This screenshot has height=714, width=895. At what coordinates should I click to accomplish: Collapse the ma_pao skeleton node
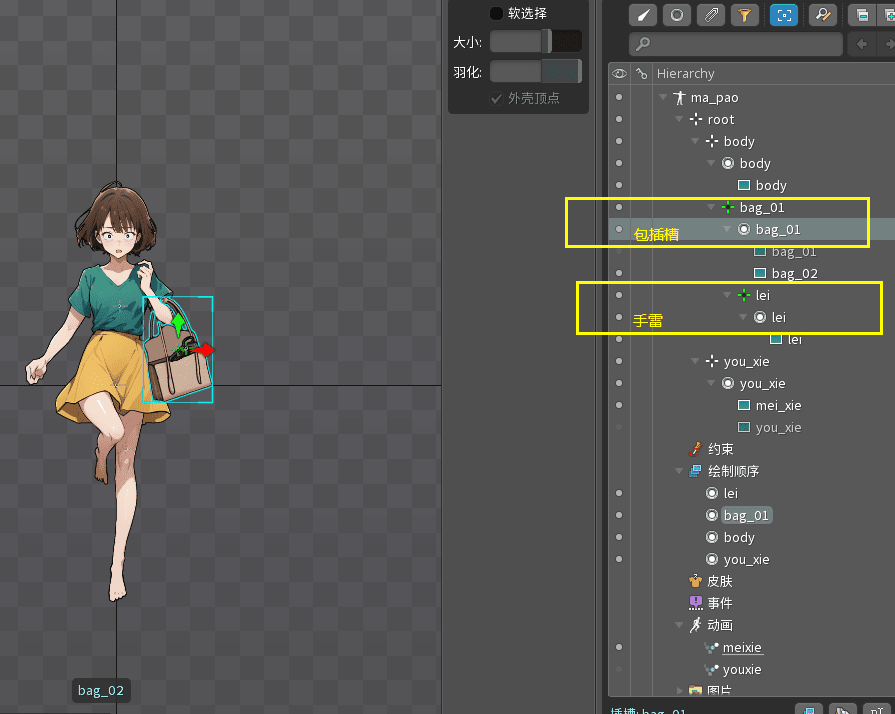662,98
